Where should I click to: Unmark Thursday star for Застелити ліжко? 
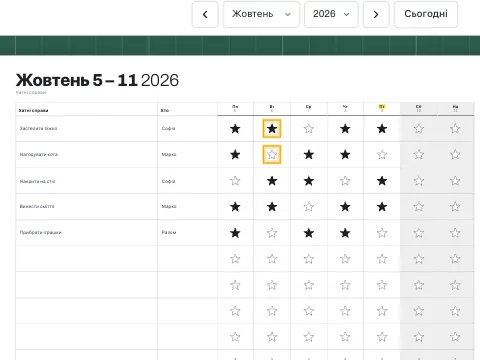point(345,129)
